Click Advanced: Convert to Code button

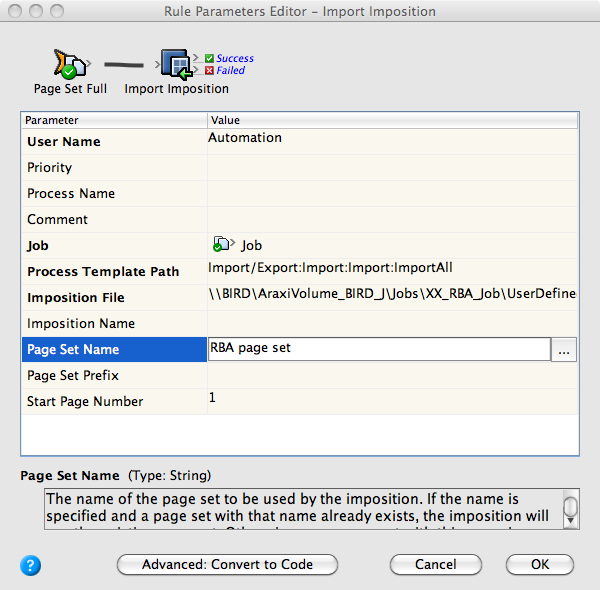click(x=227, y=564)
